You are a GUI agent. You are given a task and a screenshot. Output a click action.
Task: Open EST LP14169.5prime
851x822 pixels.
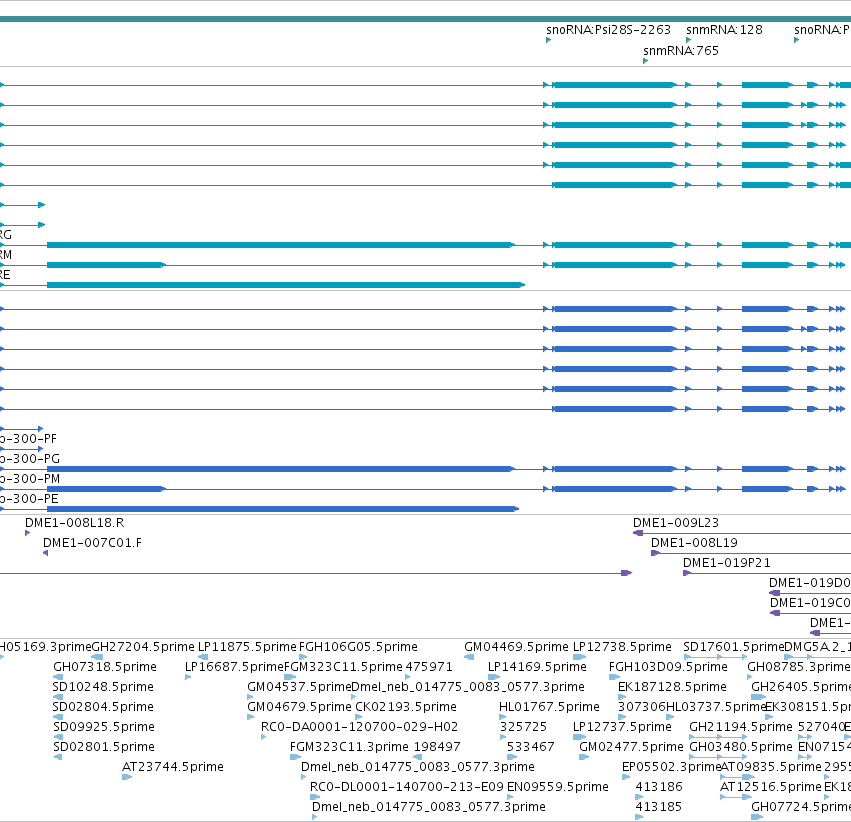click(537, 667)
